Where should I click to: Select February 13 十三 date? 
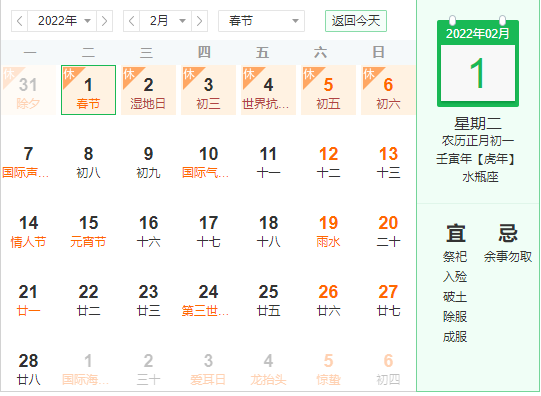388,162
